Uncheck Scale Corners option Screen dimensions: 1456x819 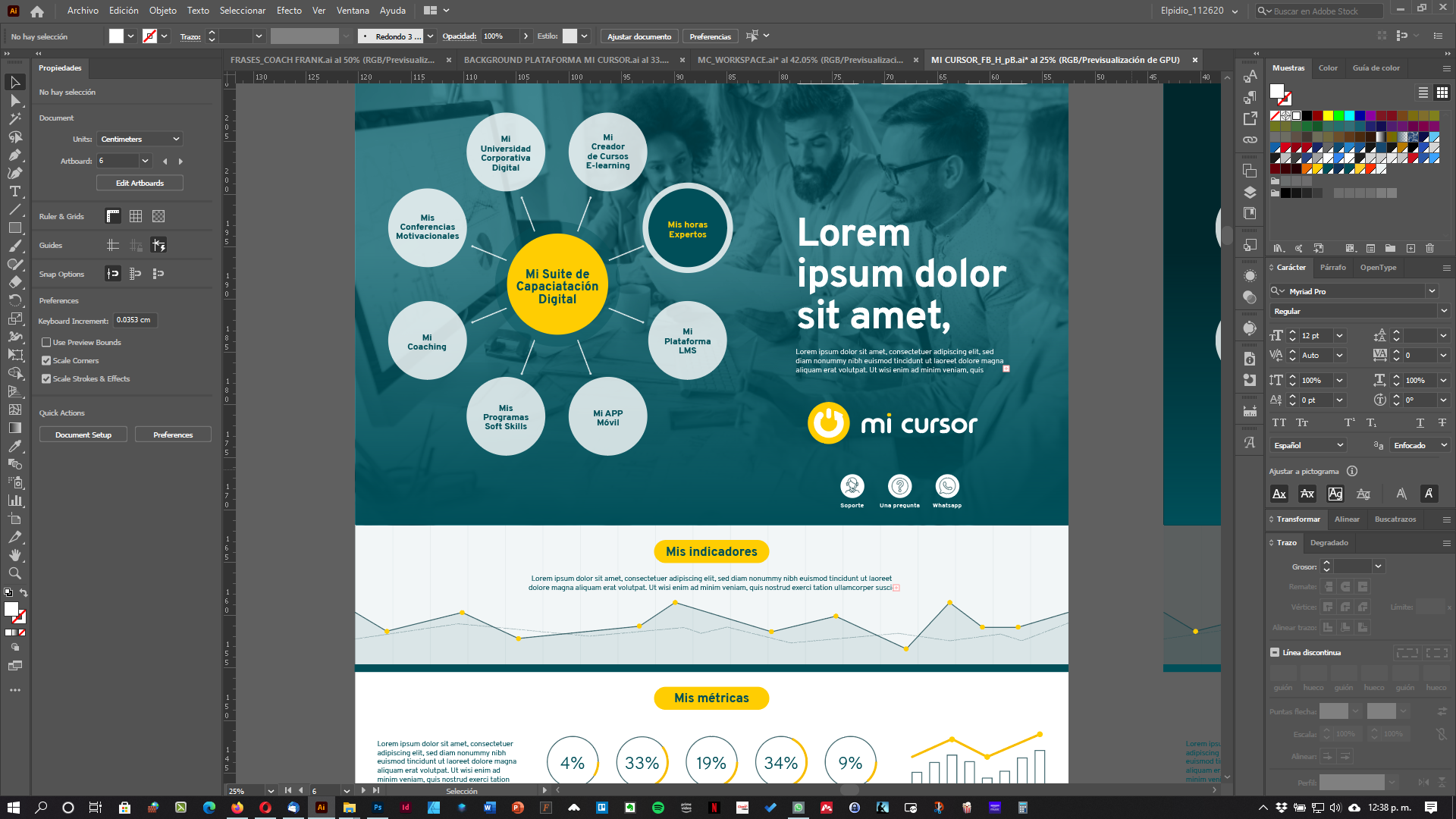46,361
